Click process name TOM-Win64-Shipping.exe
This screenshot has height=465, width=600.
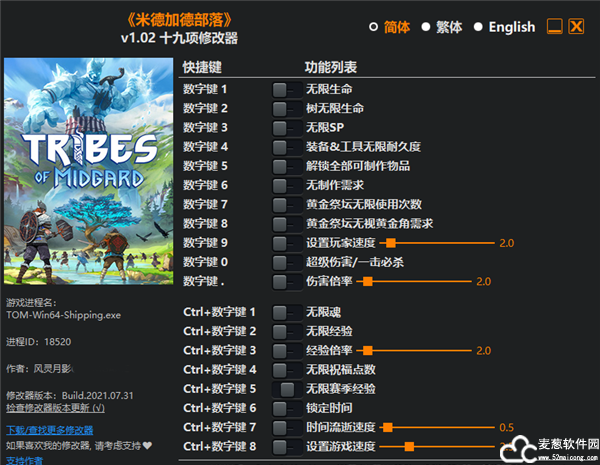64,315
